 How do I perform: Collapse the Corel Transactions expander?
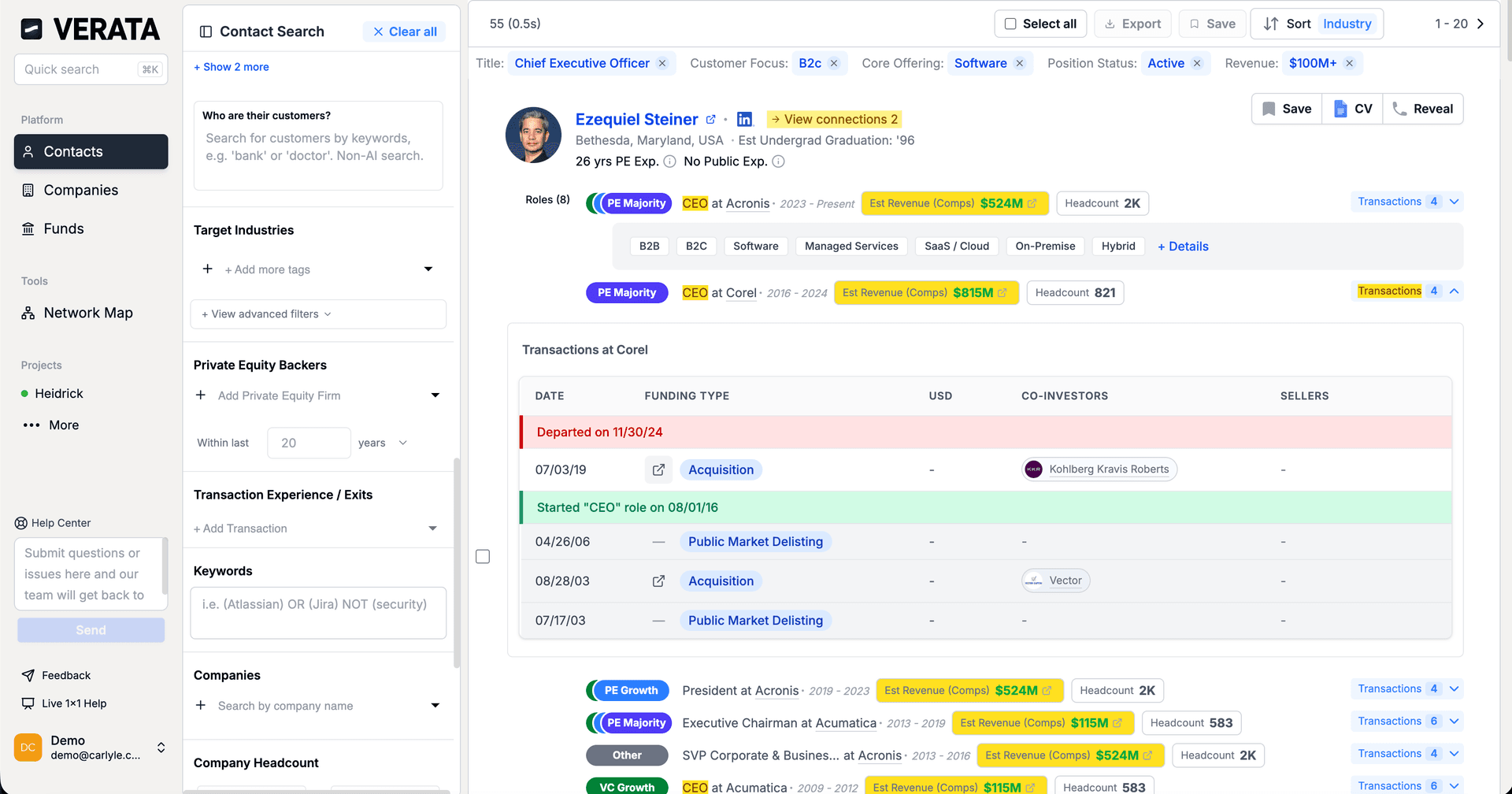point(1454,291)
